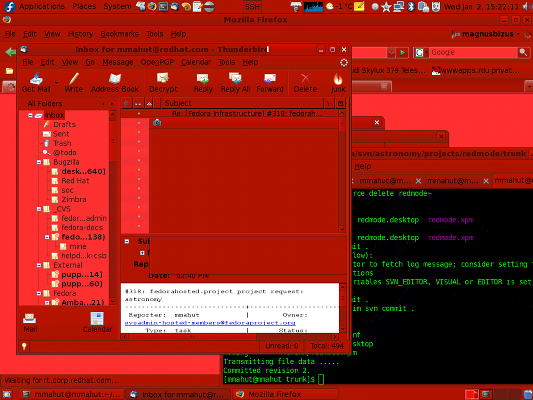Click the camera icon in overlay popup
Image resolution: width=533 pixels, height=400 pixels.
(x=157, y=122)
